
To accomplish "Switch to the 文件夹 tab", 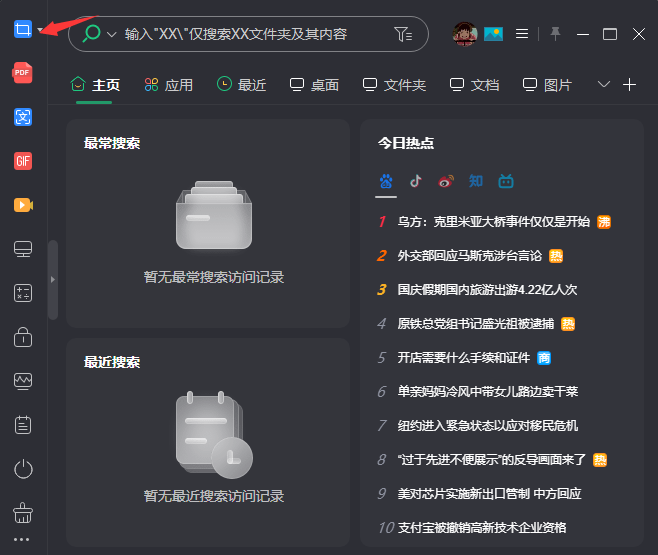I will 394,85.
